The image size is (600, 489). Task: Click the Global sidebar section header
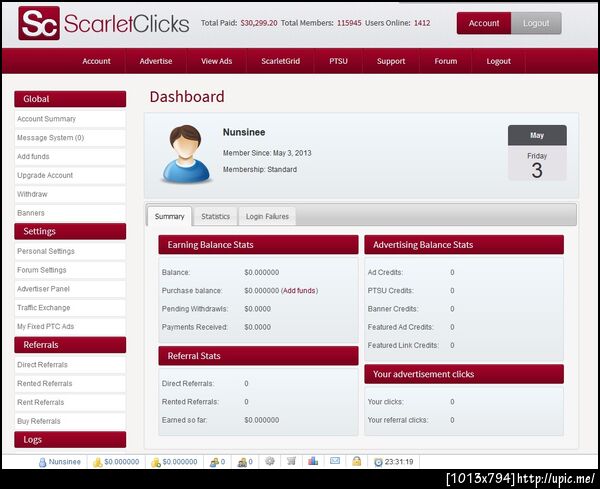point(70,99)
